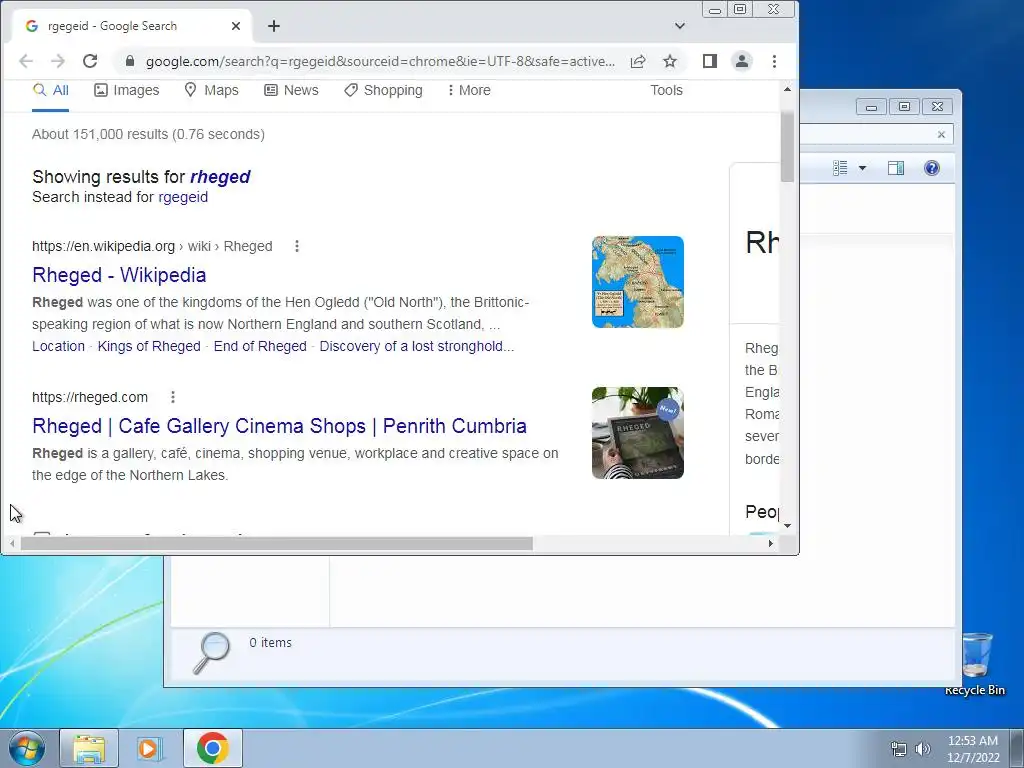Click the Chrome profile avatar icon
The height and width of the screenshot is (768, 1024).
742,61
